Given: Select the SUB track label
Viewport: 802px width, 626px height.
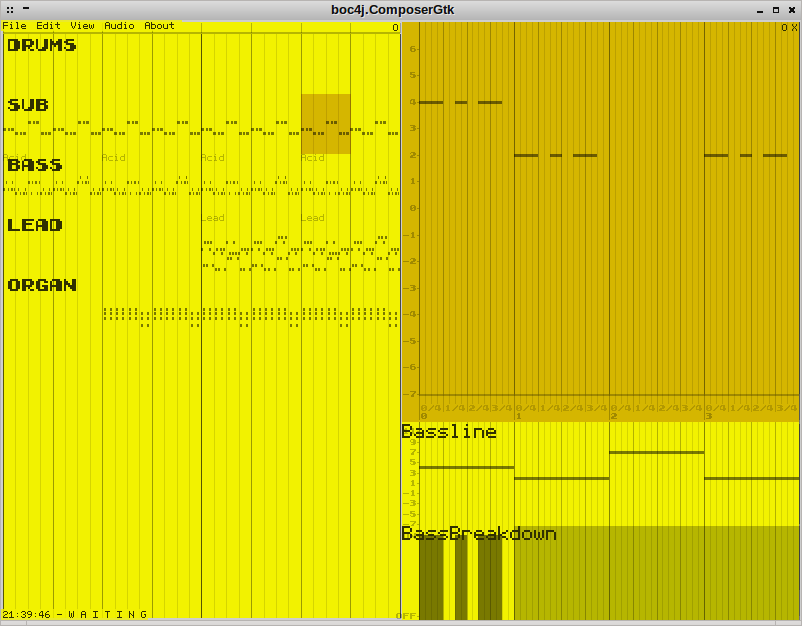Looking at the screenshot, I should click(x=28, y=105).
